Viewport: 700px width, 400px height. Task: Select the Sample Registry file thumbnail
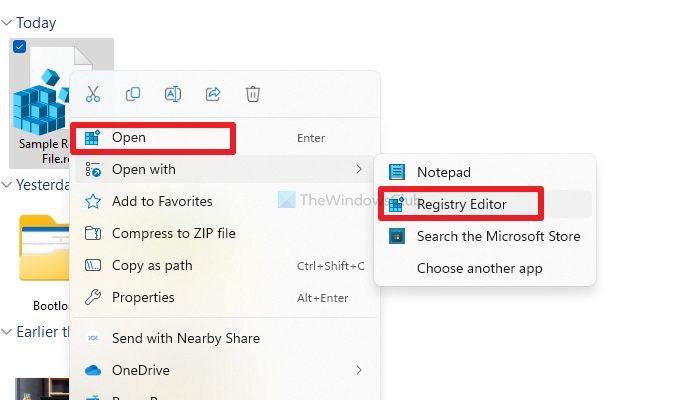pyautogui.click(x=41, y=91)
